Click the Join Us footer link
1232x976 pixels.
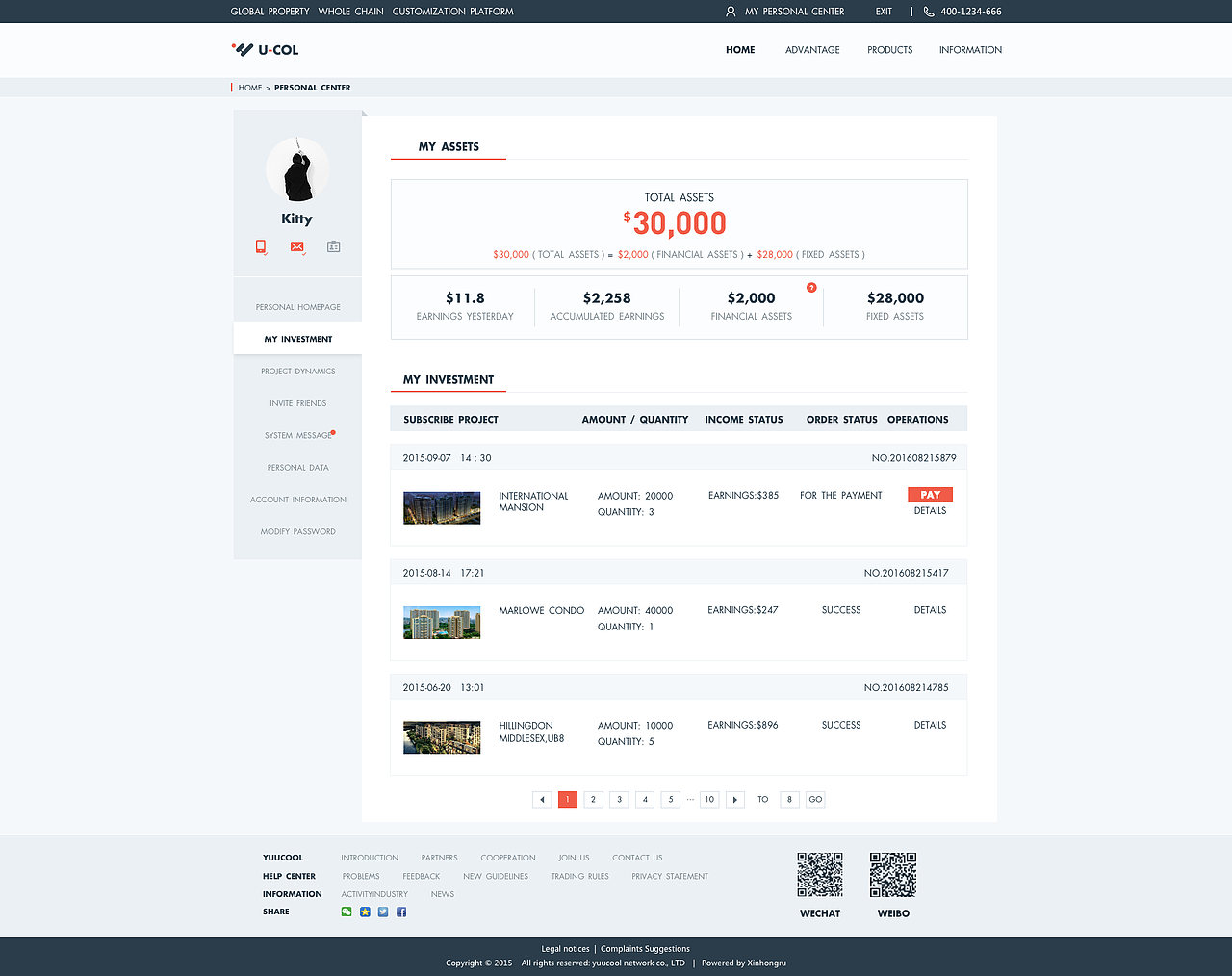pos(574,858)
